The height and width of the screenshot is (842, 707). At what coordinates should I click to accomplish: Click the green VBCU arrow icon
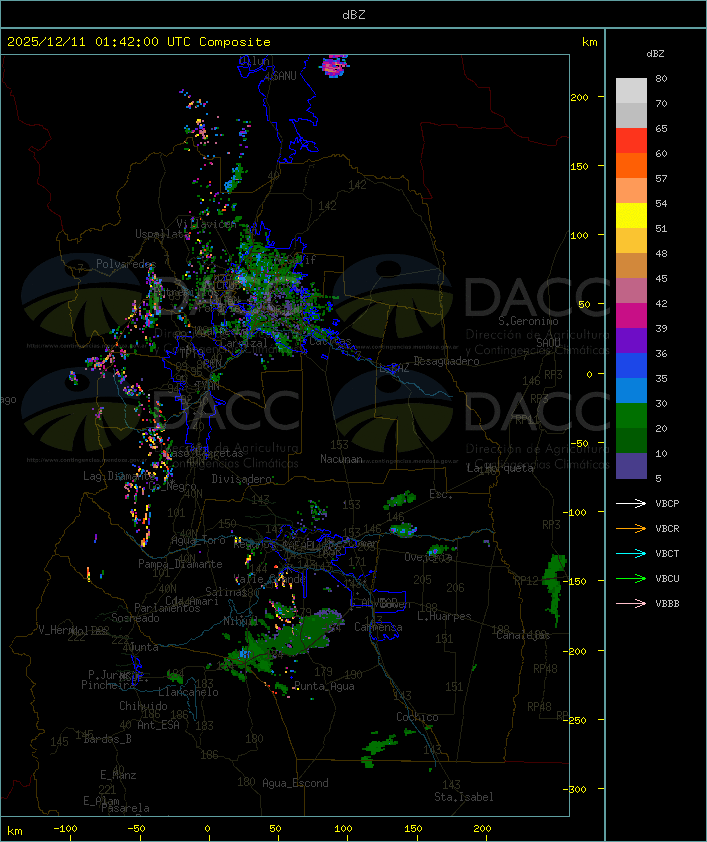631,578
